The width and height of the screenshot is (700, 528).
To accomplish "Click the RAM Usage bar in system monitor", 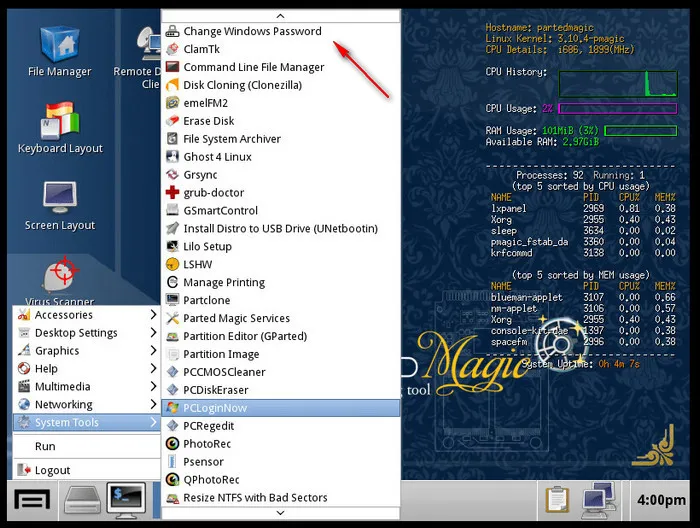I will (x=640, y=131).
